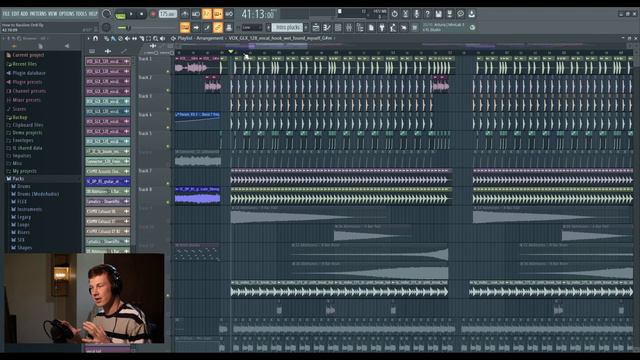
Task: Mute Track 2 using its green dot
Action: coord(168,90)
